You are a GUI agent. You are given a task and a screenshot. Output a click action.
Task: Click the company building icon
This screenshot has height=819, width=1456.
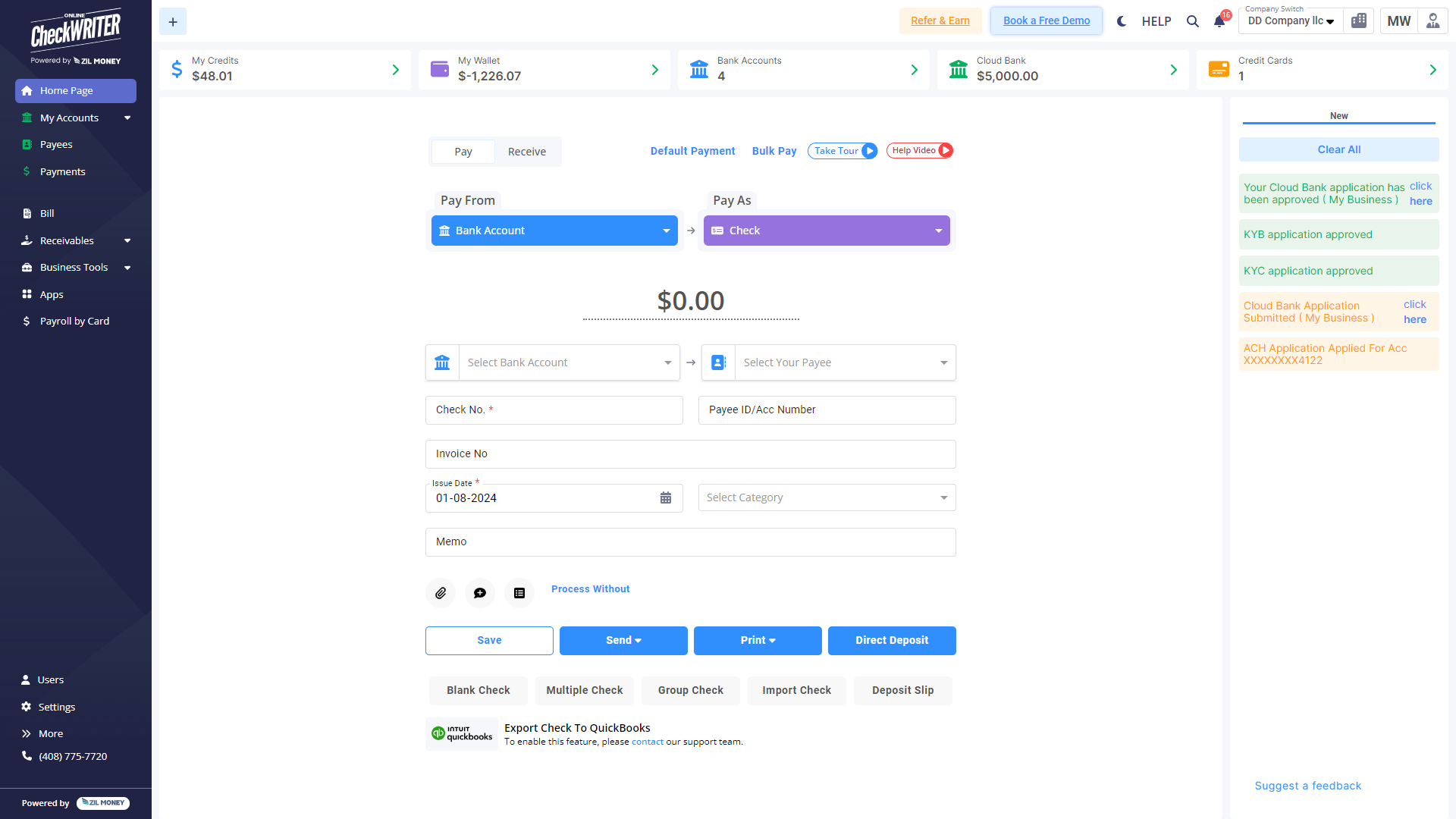pos(1359,21)
